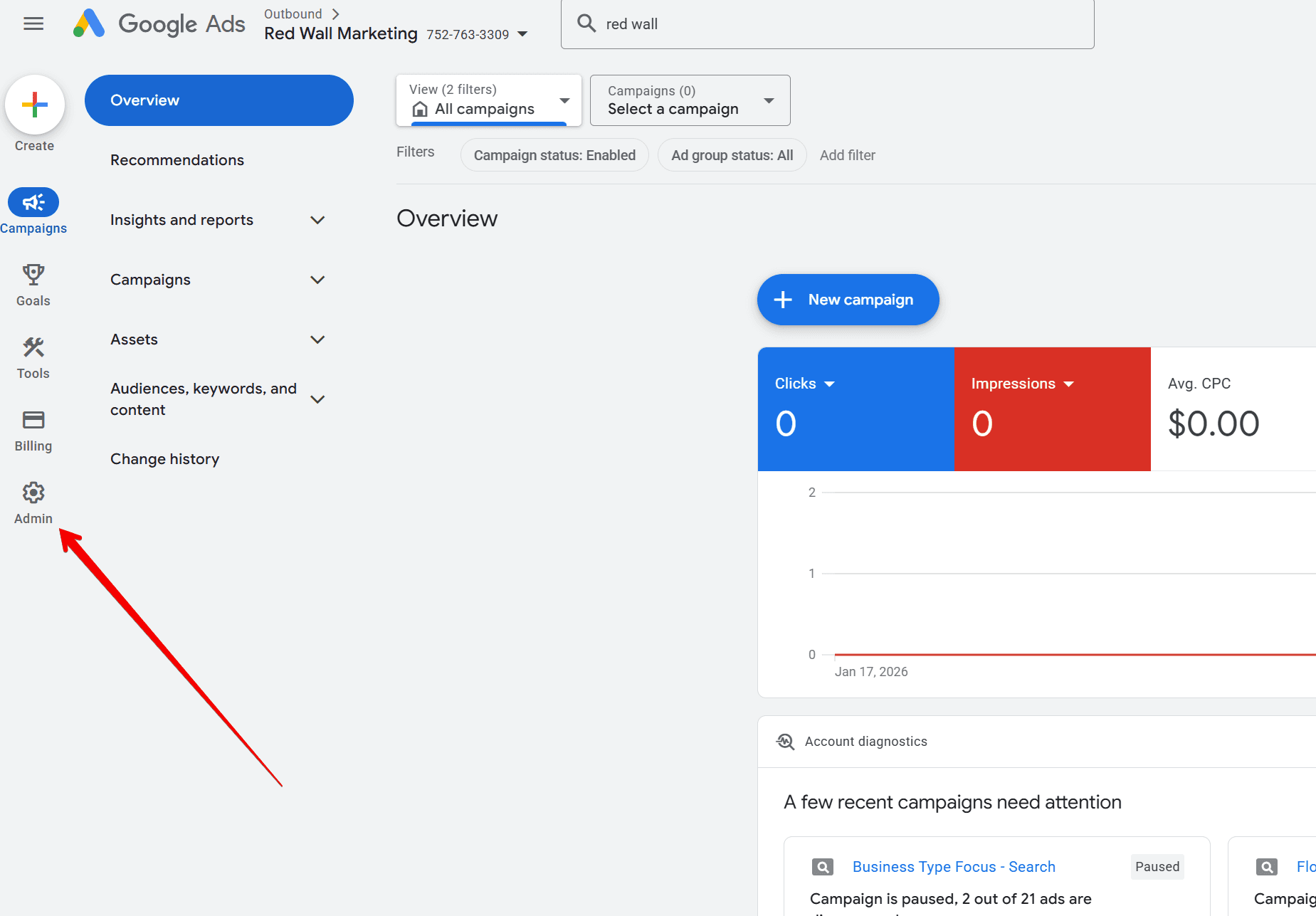This screenshot has height=916, width=1316.
Task: Select the Overview menu item
Action: coord(219,100)
